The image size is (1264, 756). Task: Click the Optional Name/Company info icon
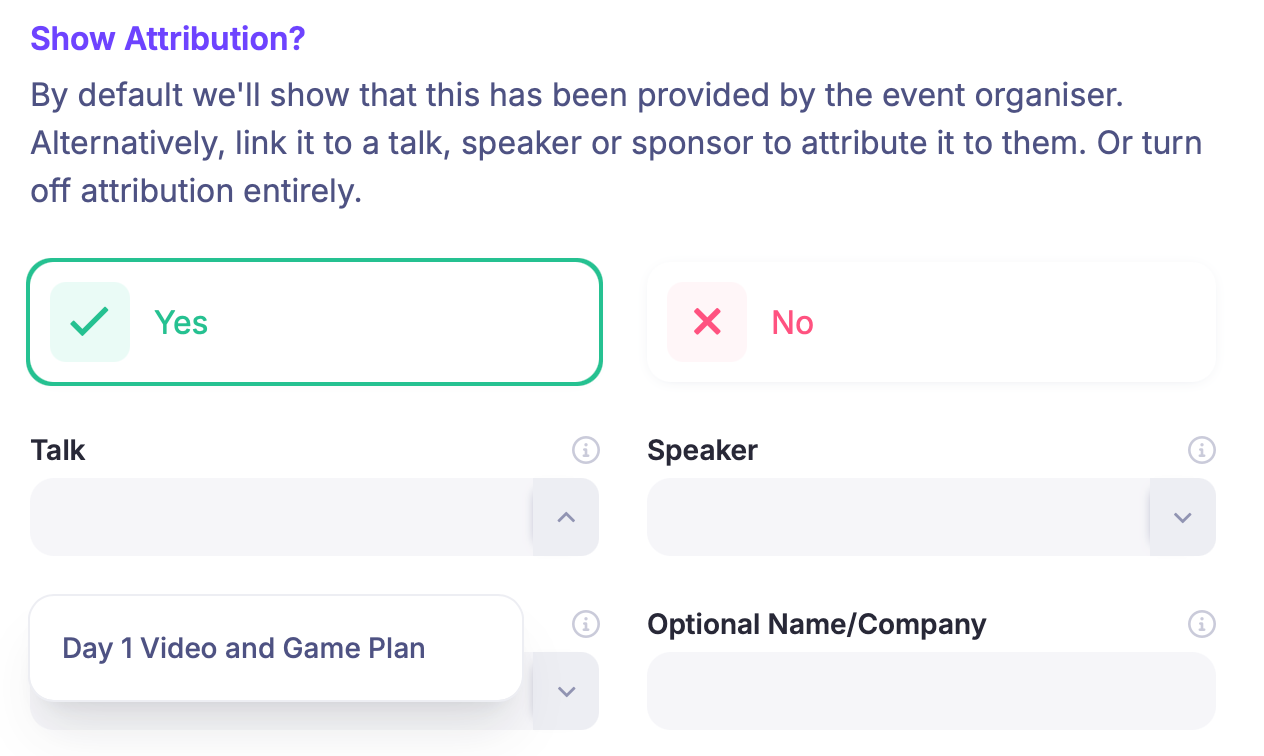click(1202, 624)
